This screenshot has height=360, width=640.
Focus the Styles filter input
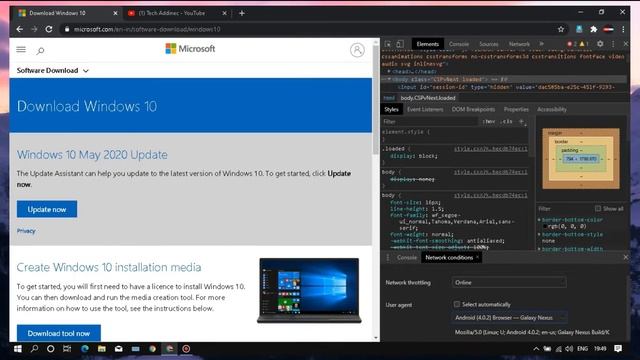click(x=430, y=122)
